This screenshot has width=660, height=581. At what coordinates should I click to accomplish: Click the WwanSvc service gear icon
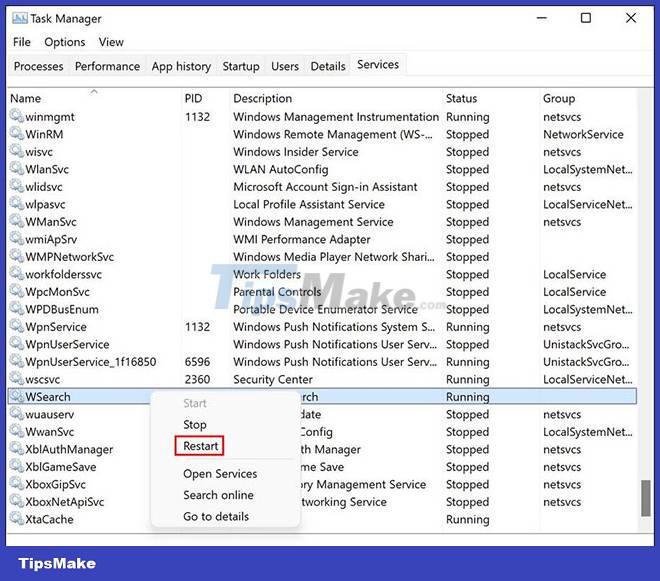click(x=17, y=431)
